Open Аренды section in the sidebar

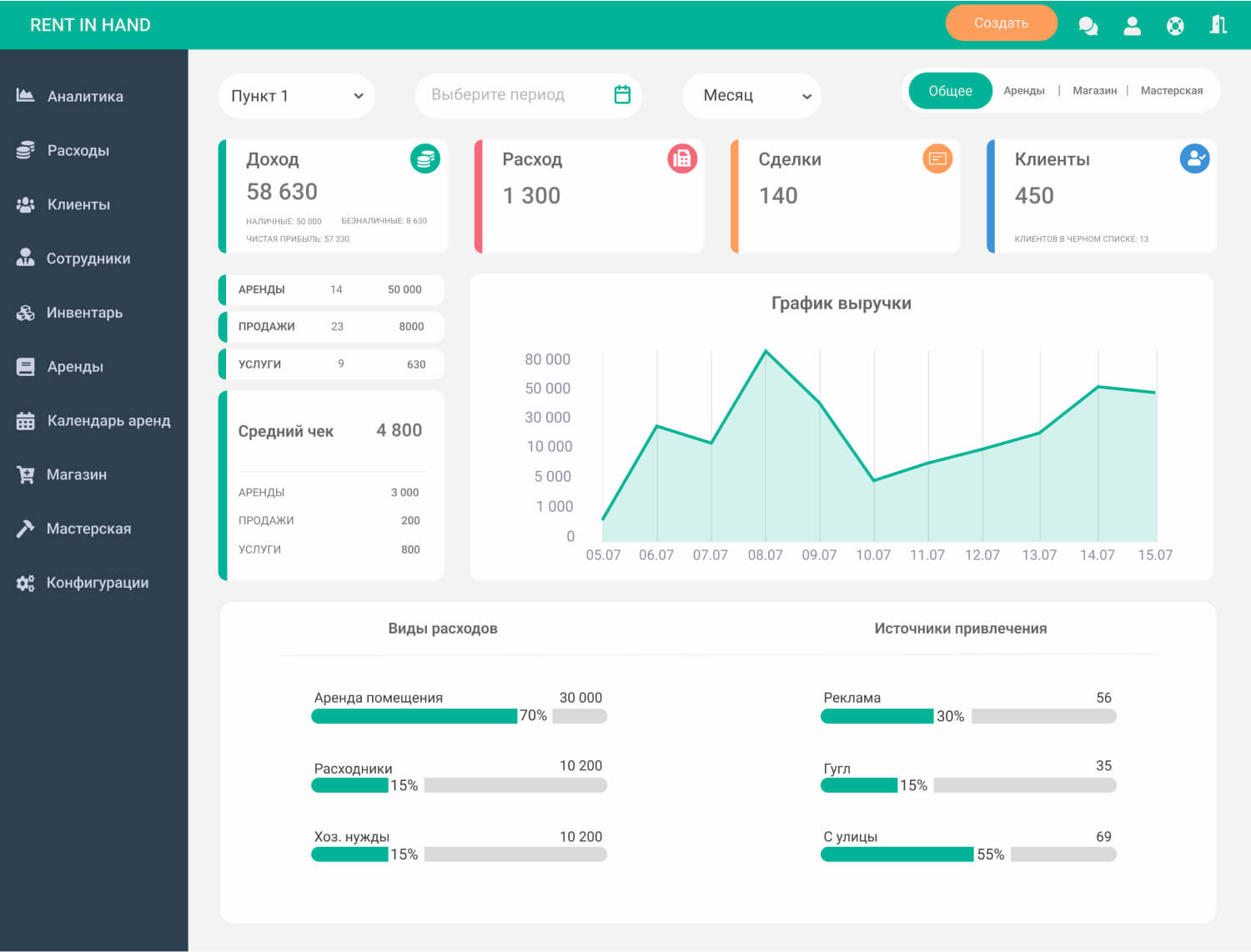pyautogui.click(x=75, y=367)
